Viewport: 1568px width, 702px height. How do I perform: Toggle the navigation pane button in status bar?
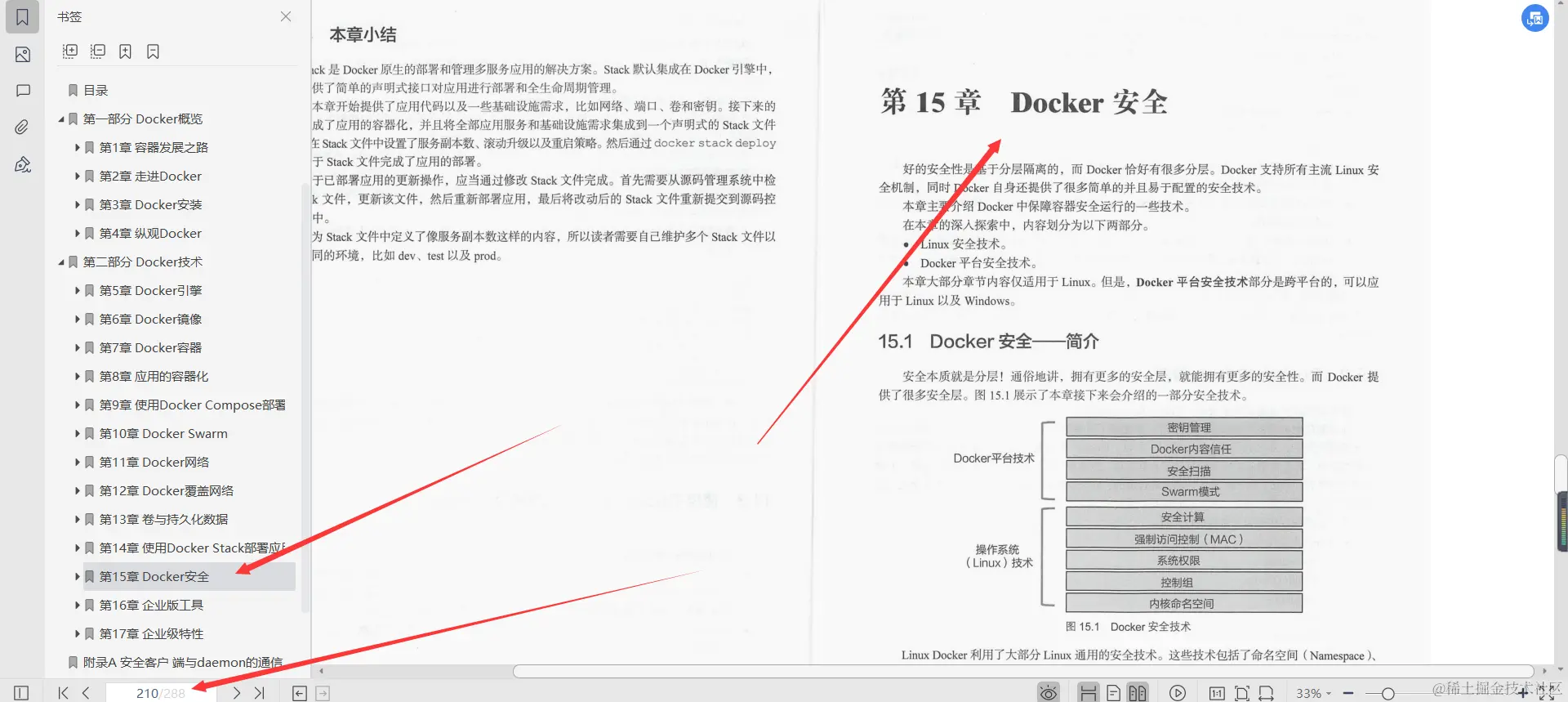21,693
